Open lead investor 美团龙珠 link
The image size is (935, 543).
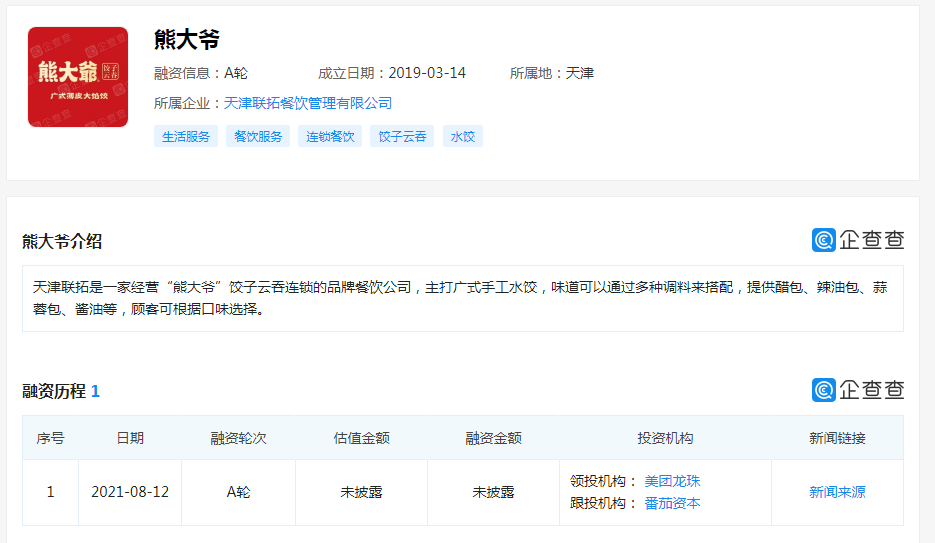[x=672, y=481]
